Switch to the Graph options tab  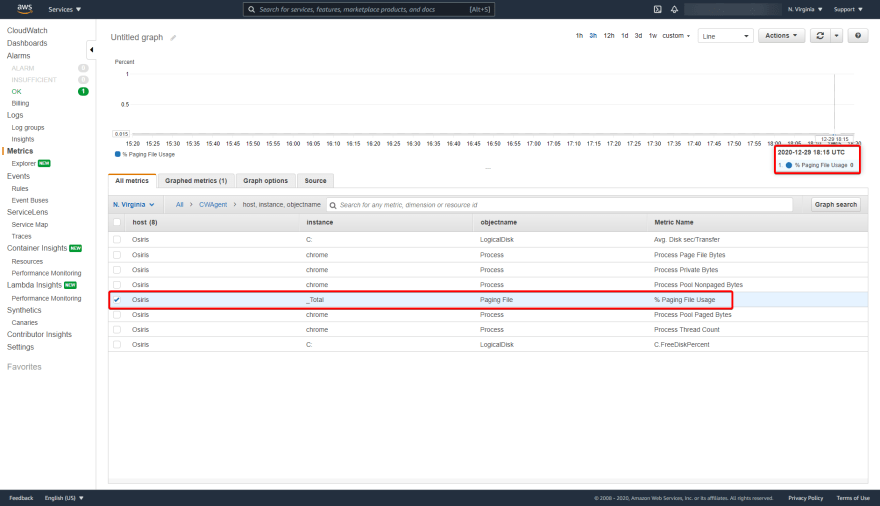point(265,181)
